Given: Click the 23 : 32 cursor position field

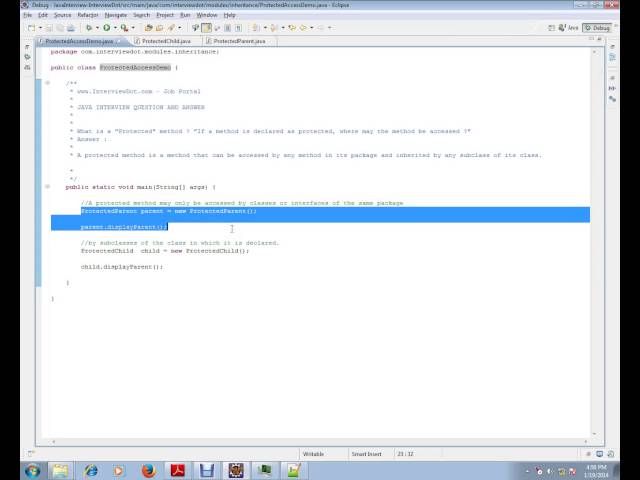Looking at the screenshot, I should (405, 454).
